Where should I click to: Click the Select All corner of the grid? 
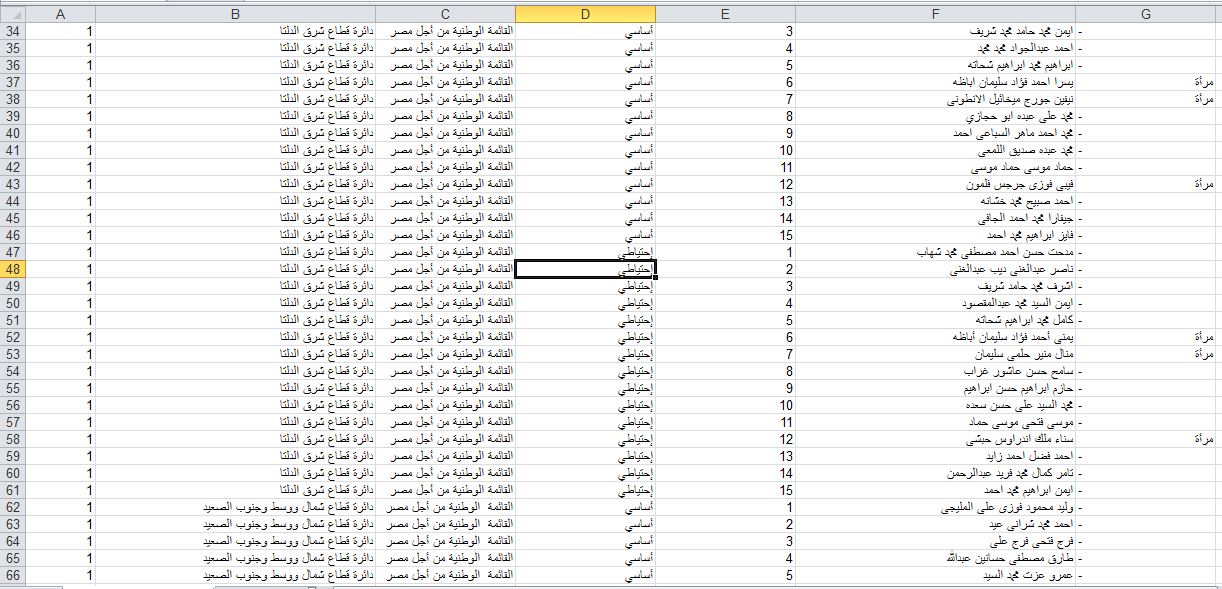click(11, 14)
